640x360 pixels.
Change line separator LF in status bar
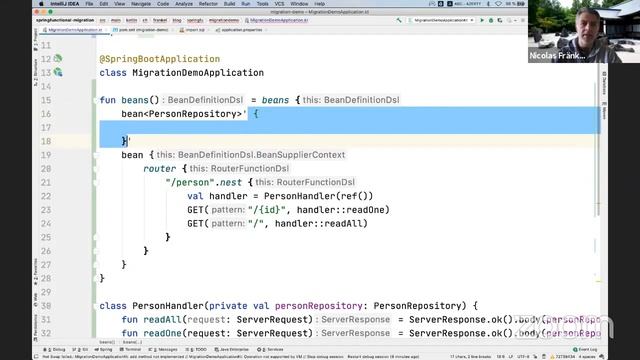click(511, 357)
